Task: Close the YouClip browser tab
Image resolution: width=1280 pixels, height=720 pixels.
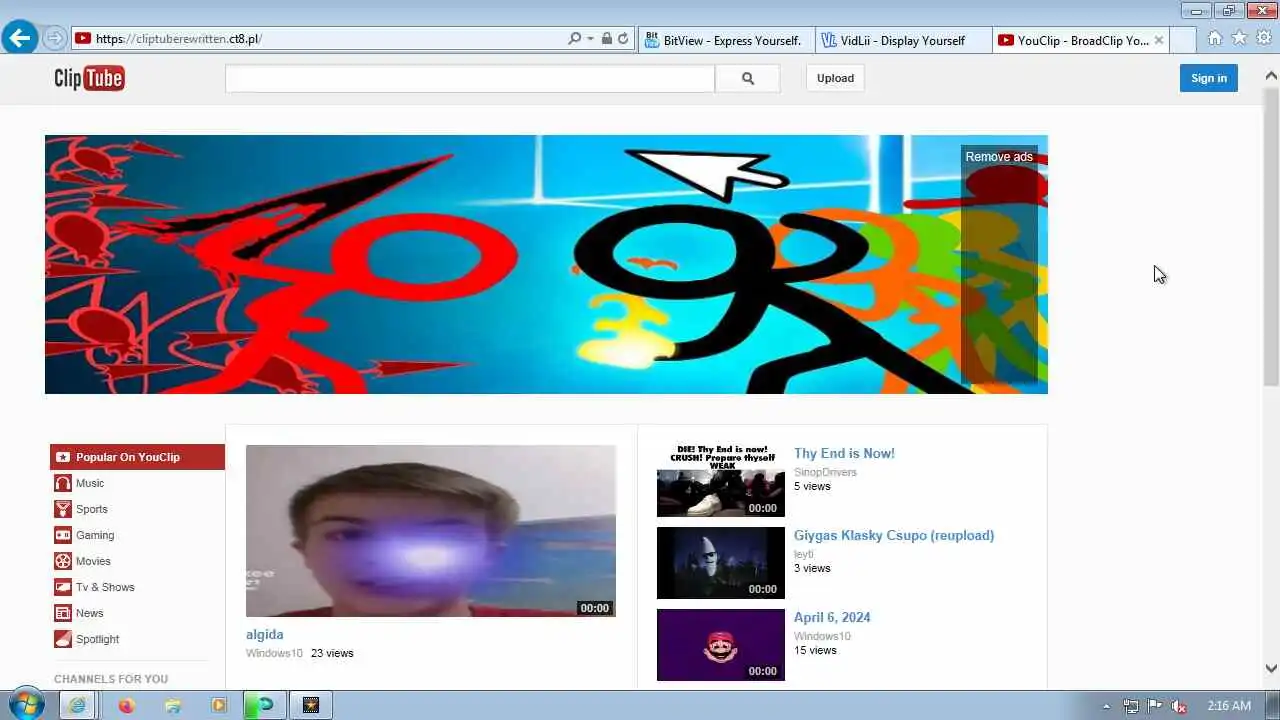Action: point(1159,40)
